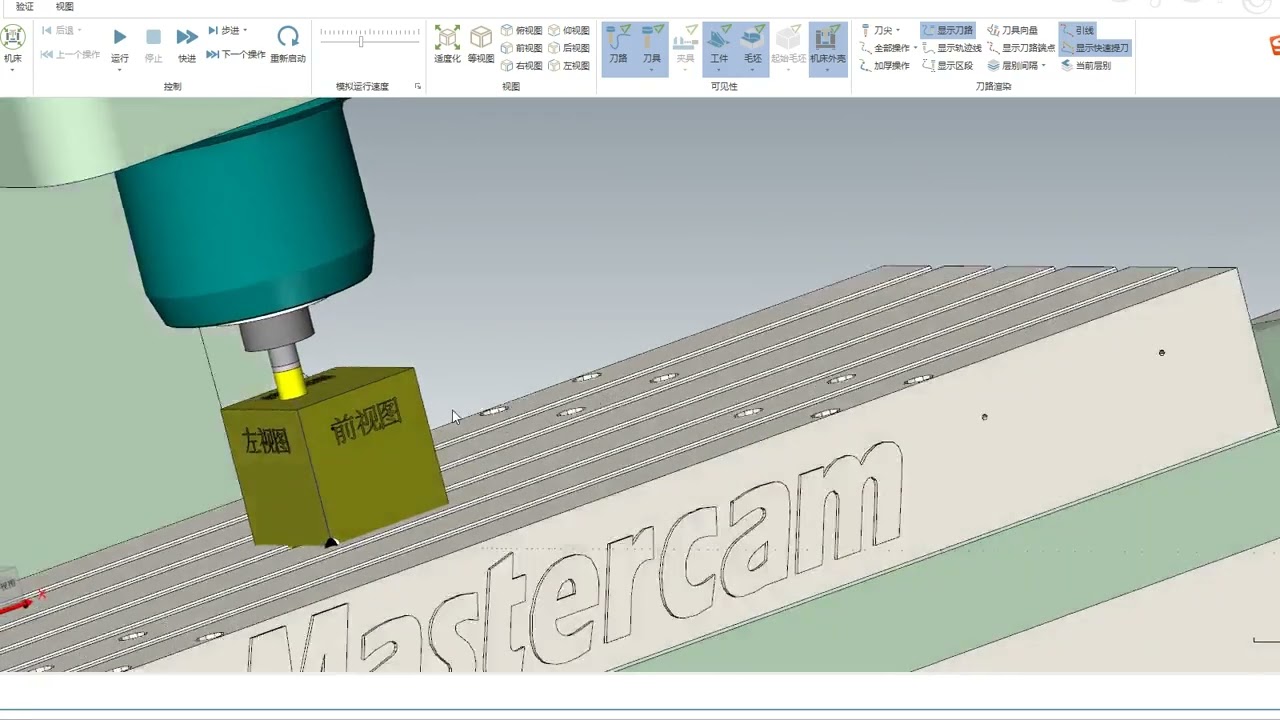The width and height of the screenshot is (1280, 720).
Task: Open the 全部操作 all operations dropdown
Action: click(888, 48)
